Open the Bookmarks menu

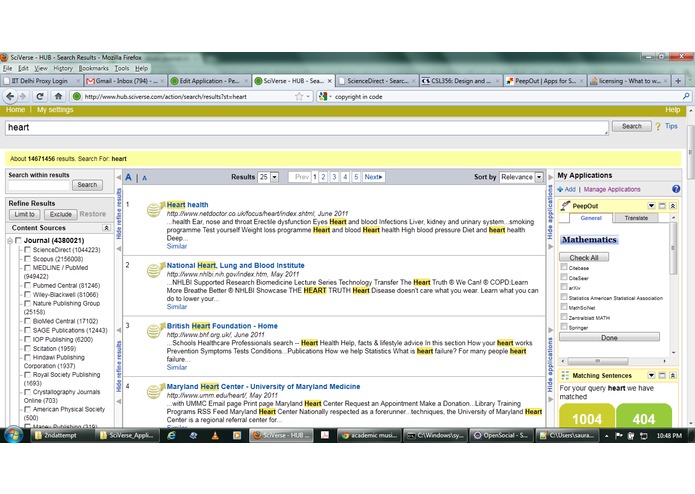click(x=93, y=68)
